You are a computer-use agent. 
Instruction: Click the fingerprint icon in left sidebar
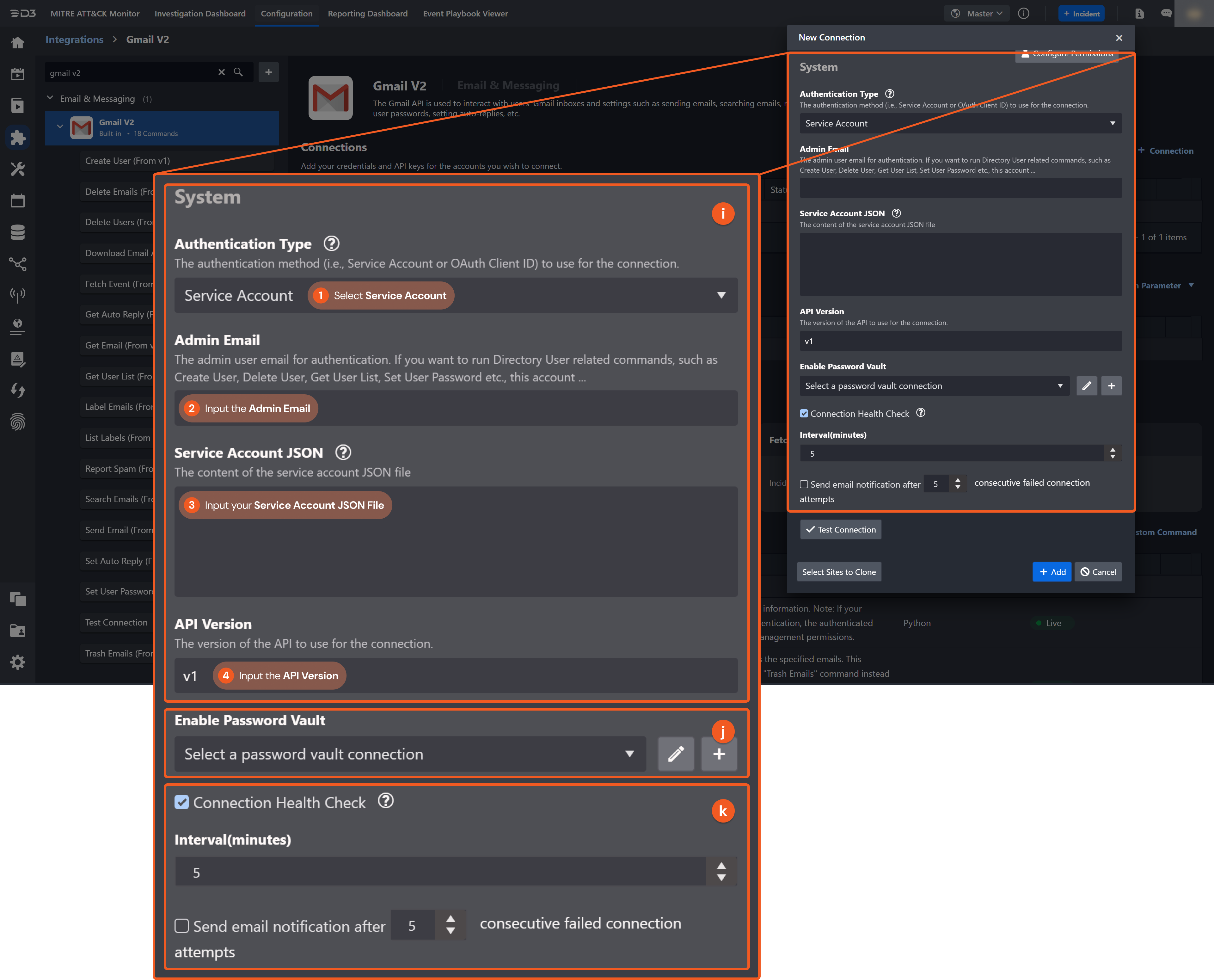tap(17, 422)
